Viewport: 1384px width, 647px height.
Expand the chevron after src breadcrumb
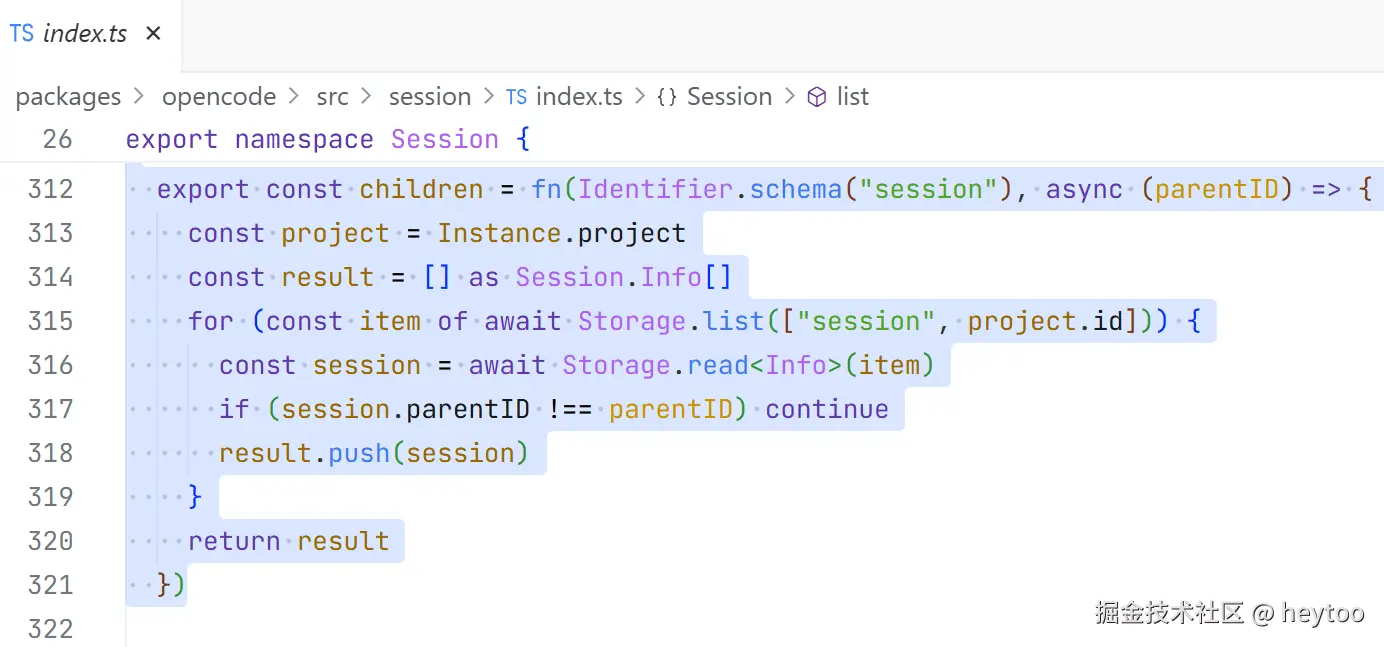tap(368, 97)
